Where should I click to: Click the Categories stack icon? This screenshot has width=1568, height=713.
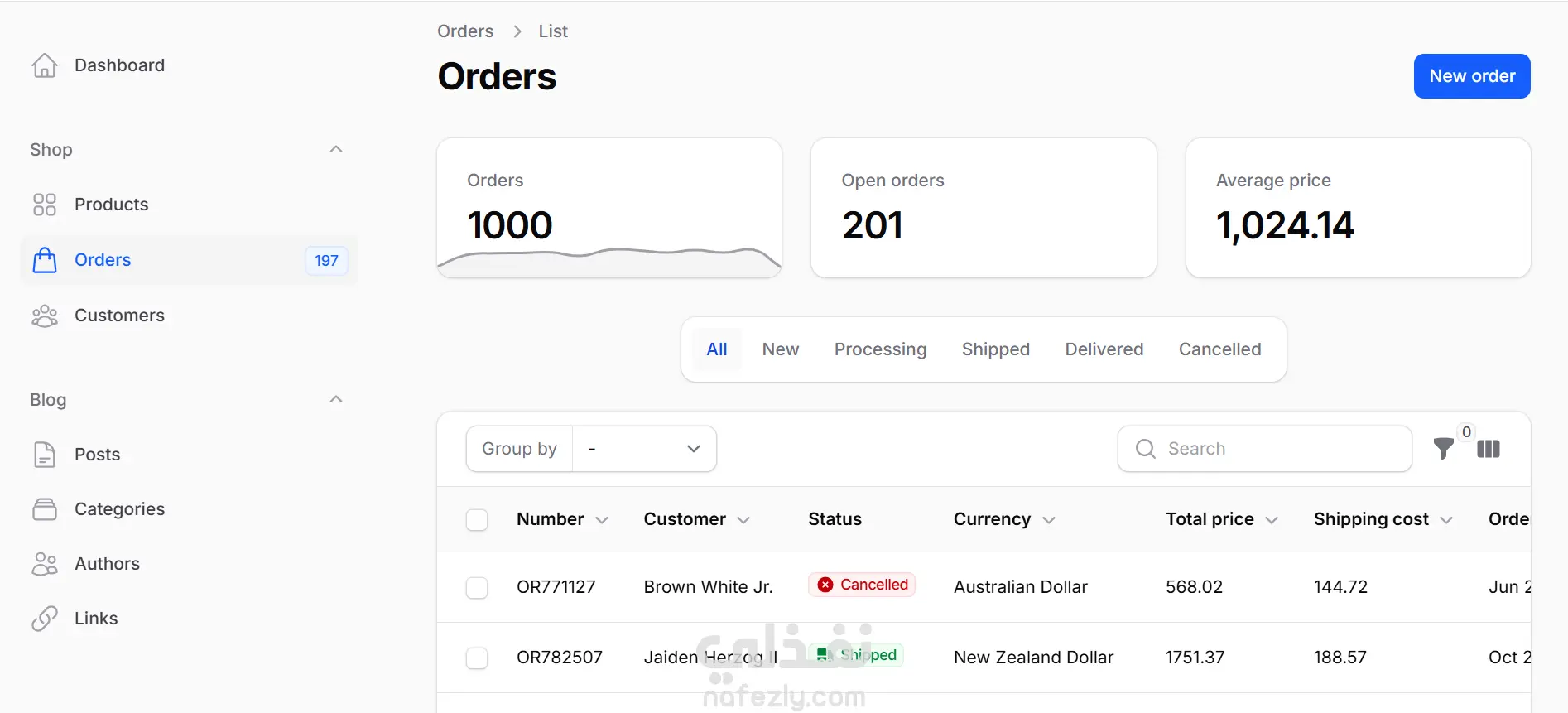[45, 509]
